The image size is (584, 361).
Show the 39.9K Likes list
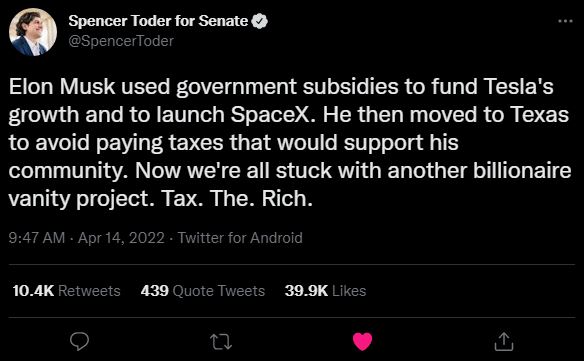tap(325, 291)
